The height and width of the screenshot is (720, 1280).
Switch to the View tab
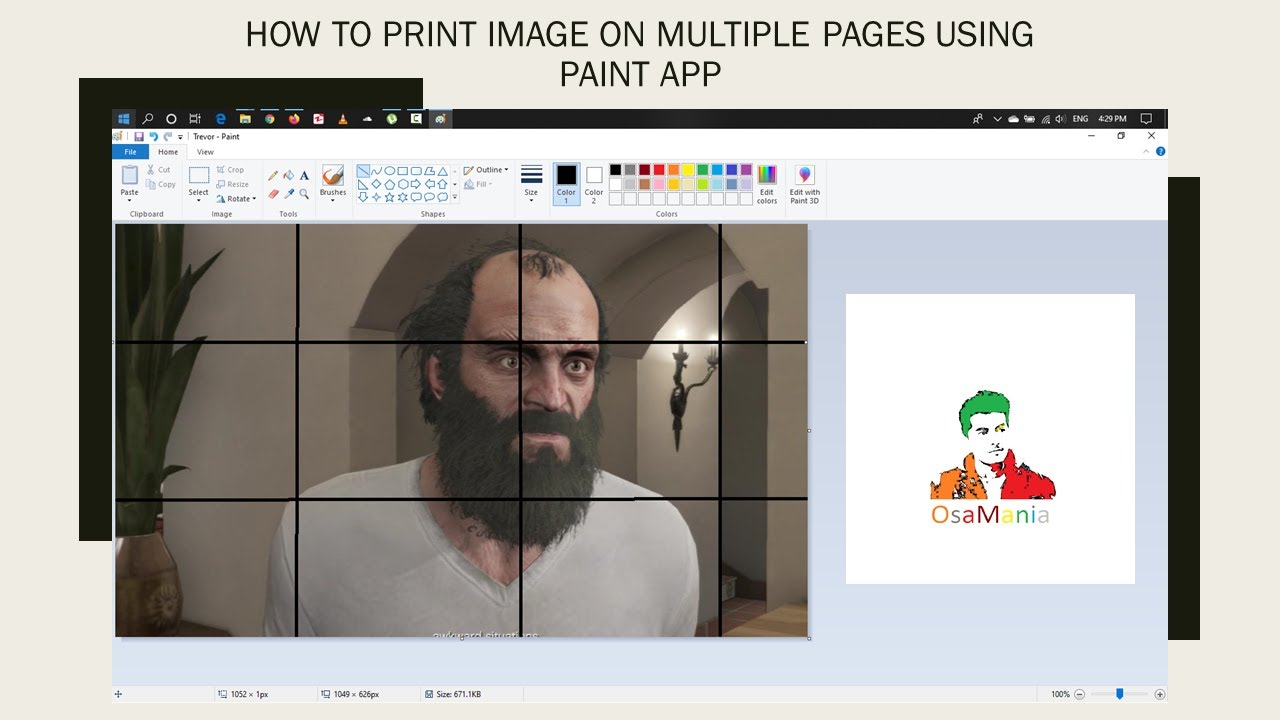point(205,152)
